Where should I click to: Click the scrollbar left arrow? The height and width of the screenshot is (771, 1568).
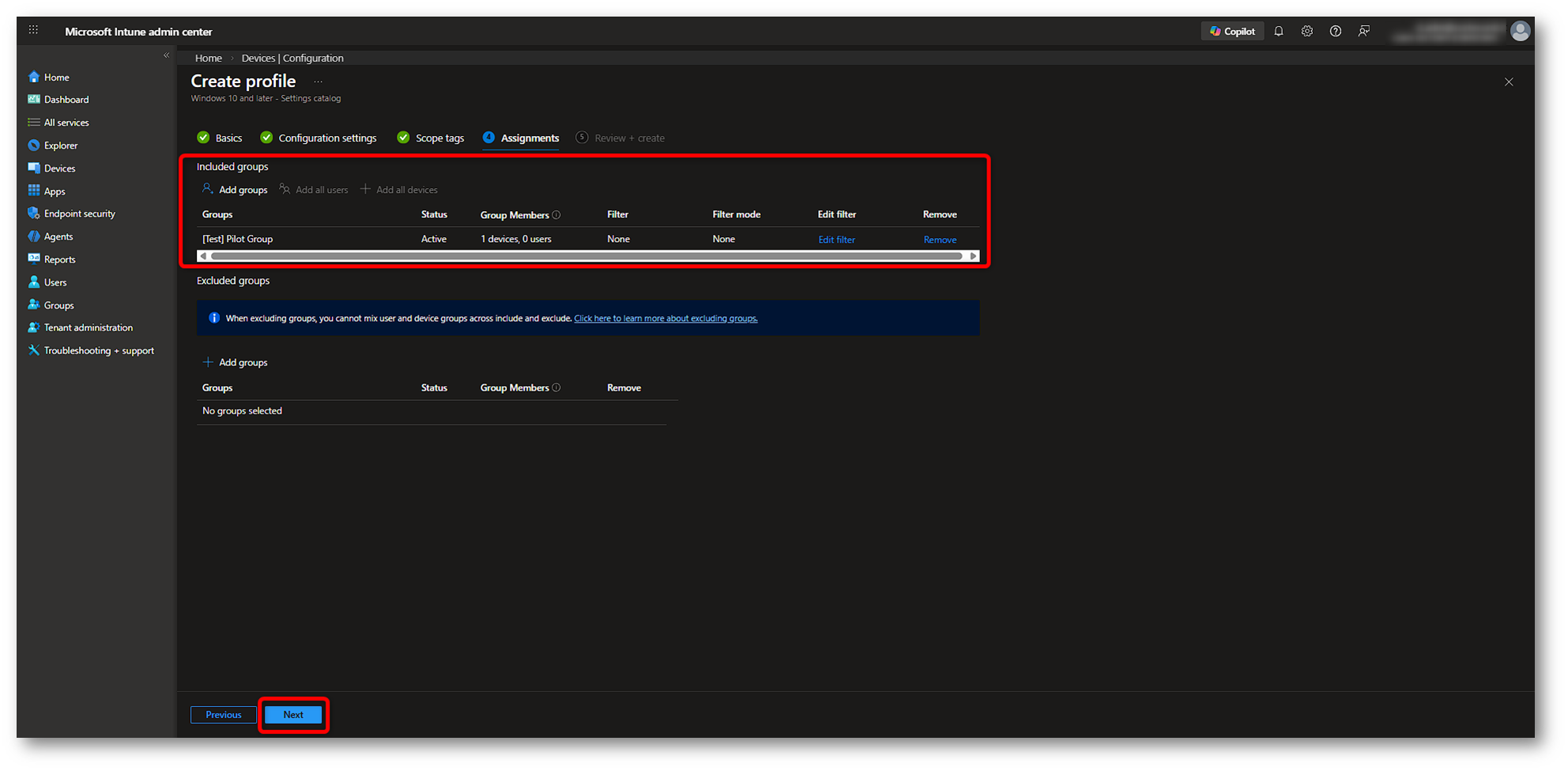(x=203, y=256)
